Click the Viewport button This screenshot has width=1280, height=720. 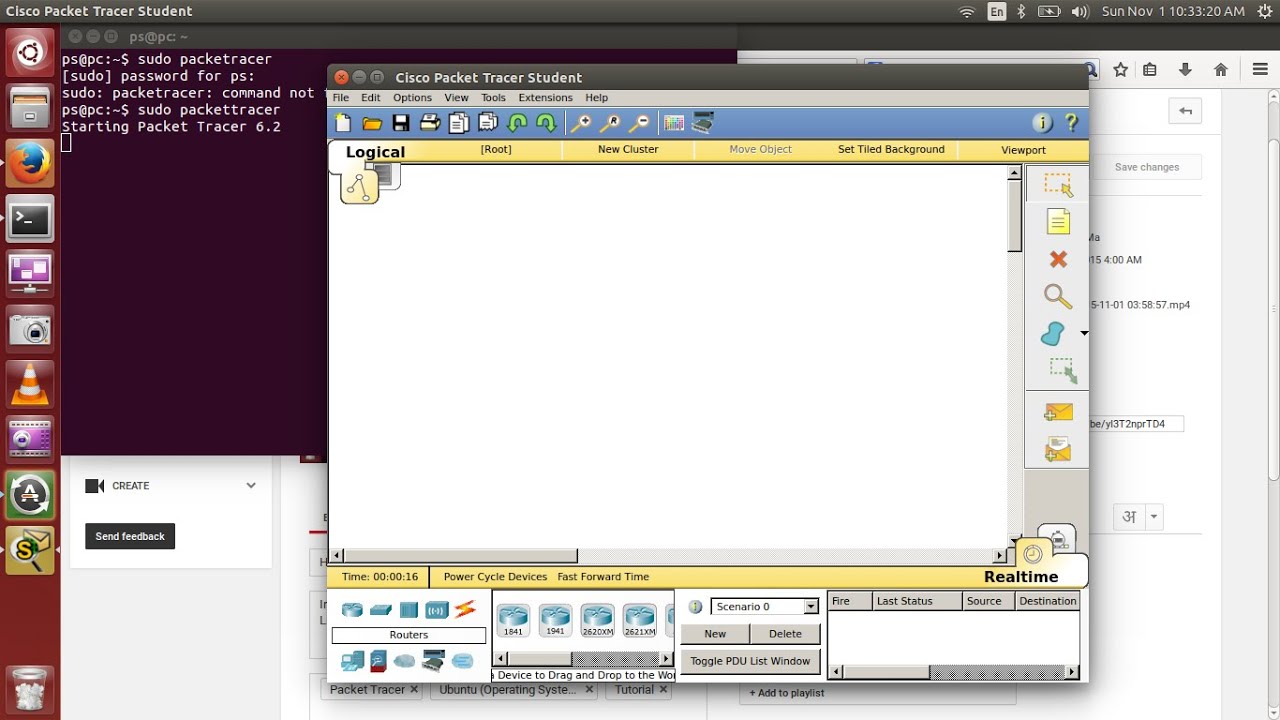[x=1023, y=150]
